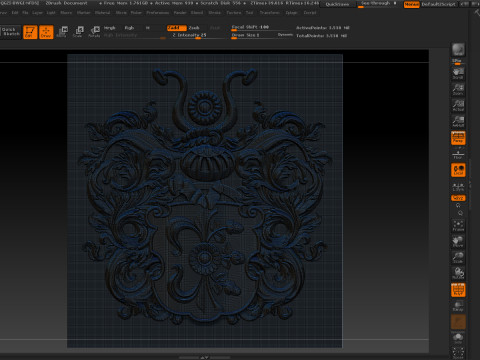Click the Xpose icon
The image size is (480, 360).
click(458, 353)
